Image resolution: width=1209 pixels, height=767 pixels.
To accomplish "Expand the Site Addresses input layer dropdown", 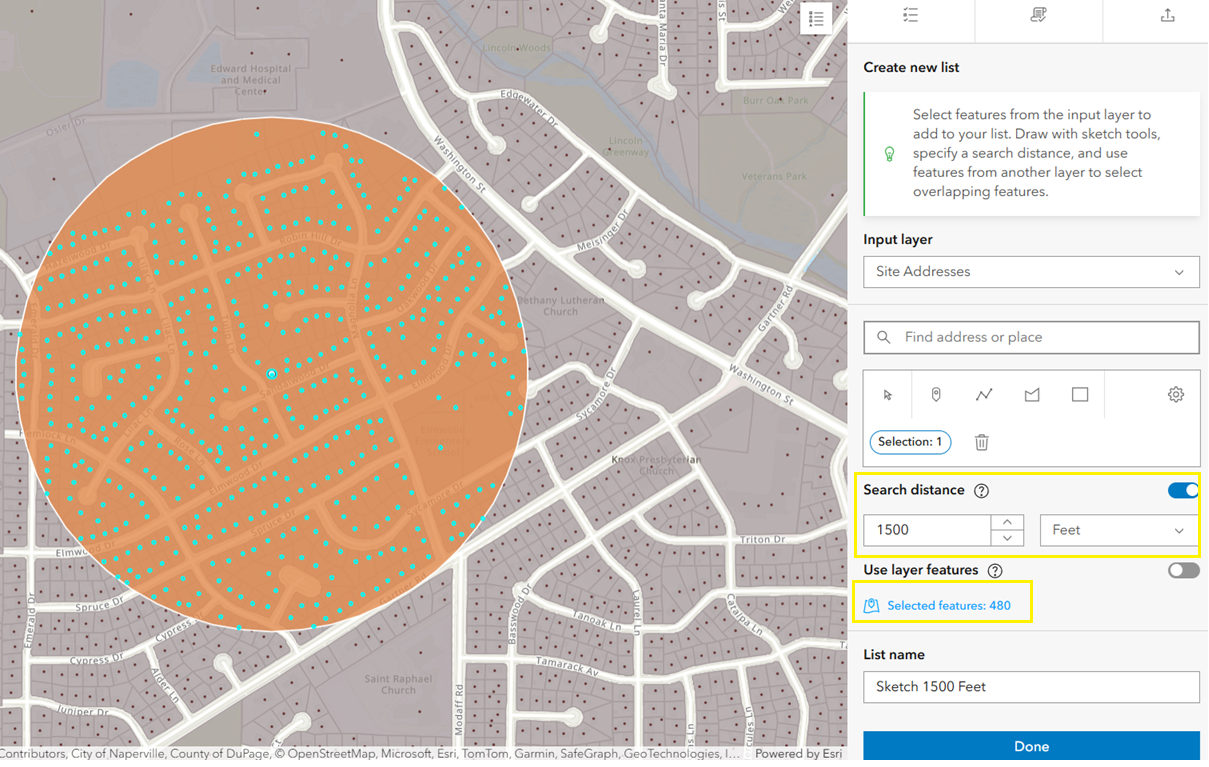I will coord(1031,272).
